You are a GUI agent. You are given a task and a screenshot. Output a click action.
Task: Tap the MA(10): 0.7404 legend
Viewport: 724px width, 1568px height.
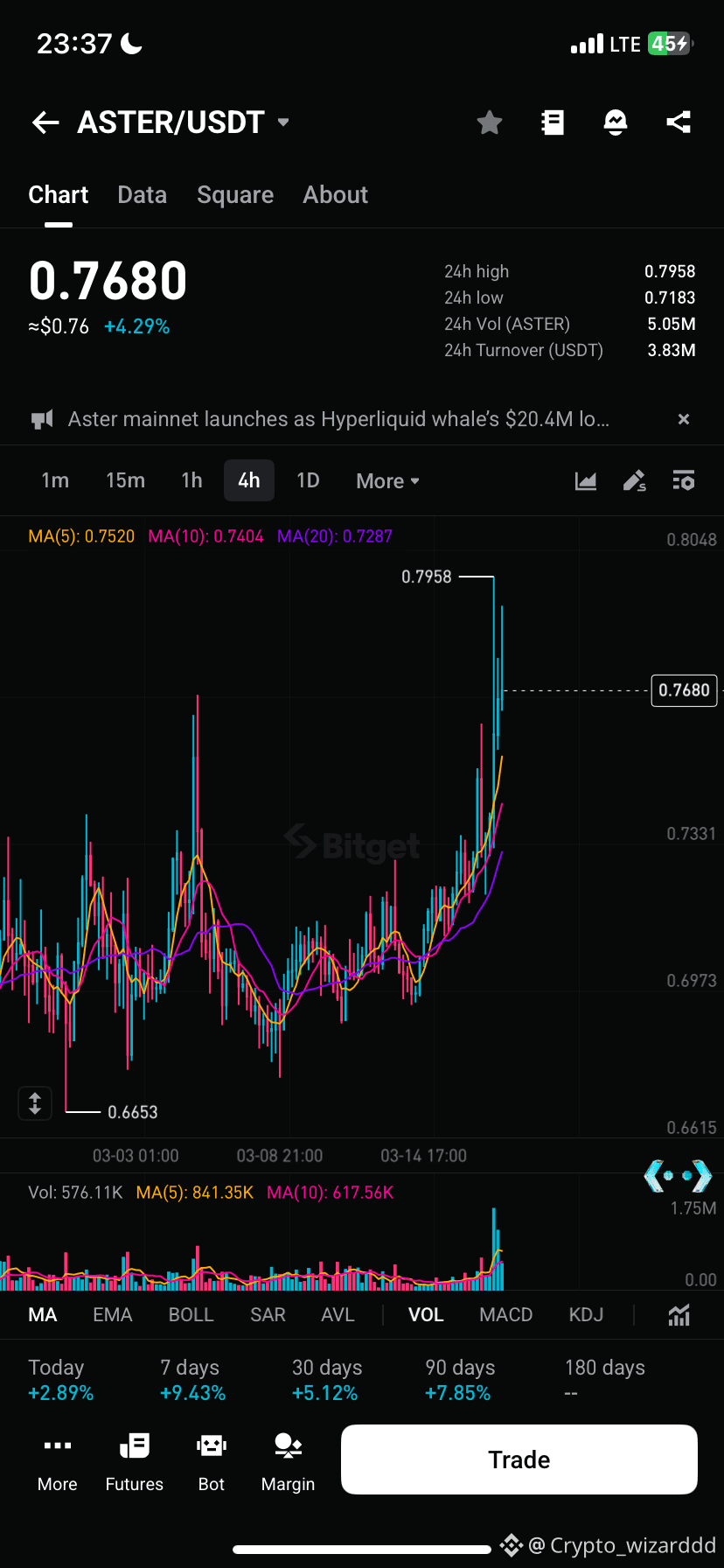[205, 536]
